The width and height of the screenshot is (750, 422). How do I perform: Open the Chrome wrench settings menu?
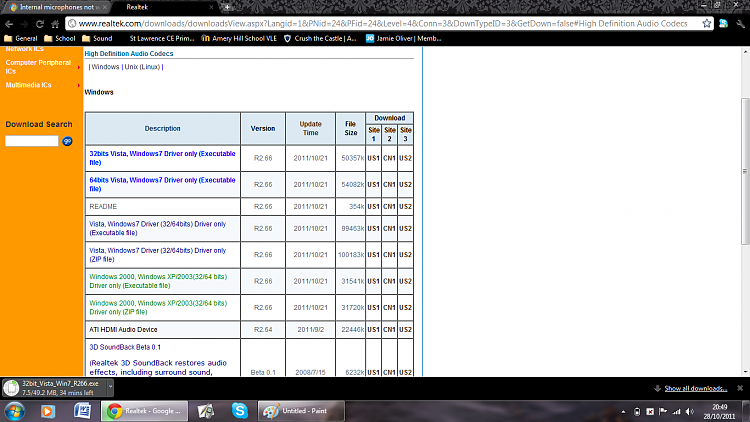pyautogui.click(x=740, y=23)
